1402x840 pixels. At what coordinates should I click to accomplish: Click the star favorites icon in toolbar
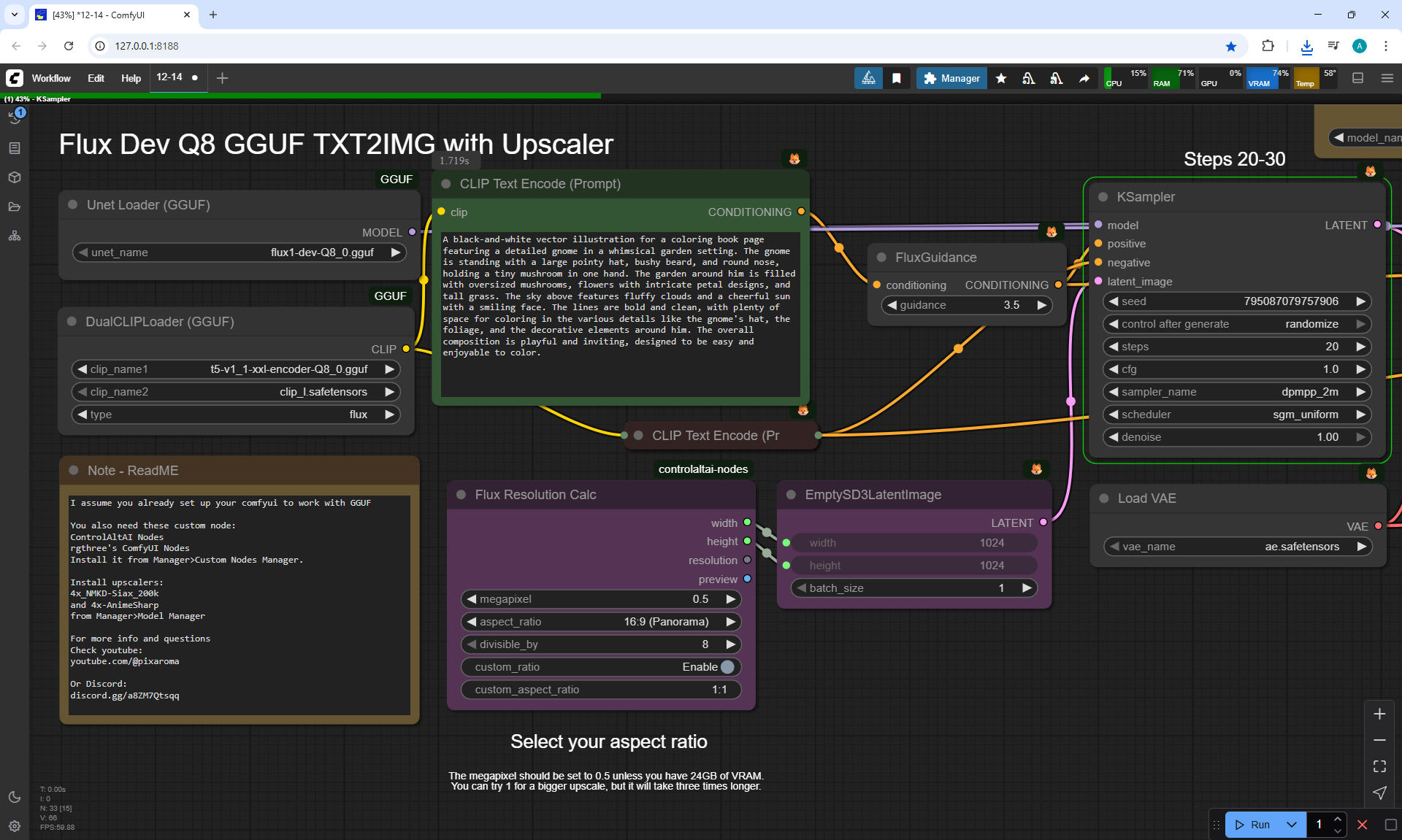(1001, 78)
